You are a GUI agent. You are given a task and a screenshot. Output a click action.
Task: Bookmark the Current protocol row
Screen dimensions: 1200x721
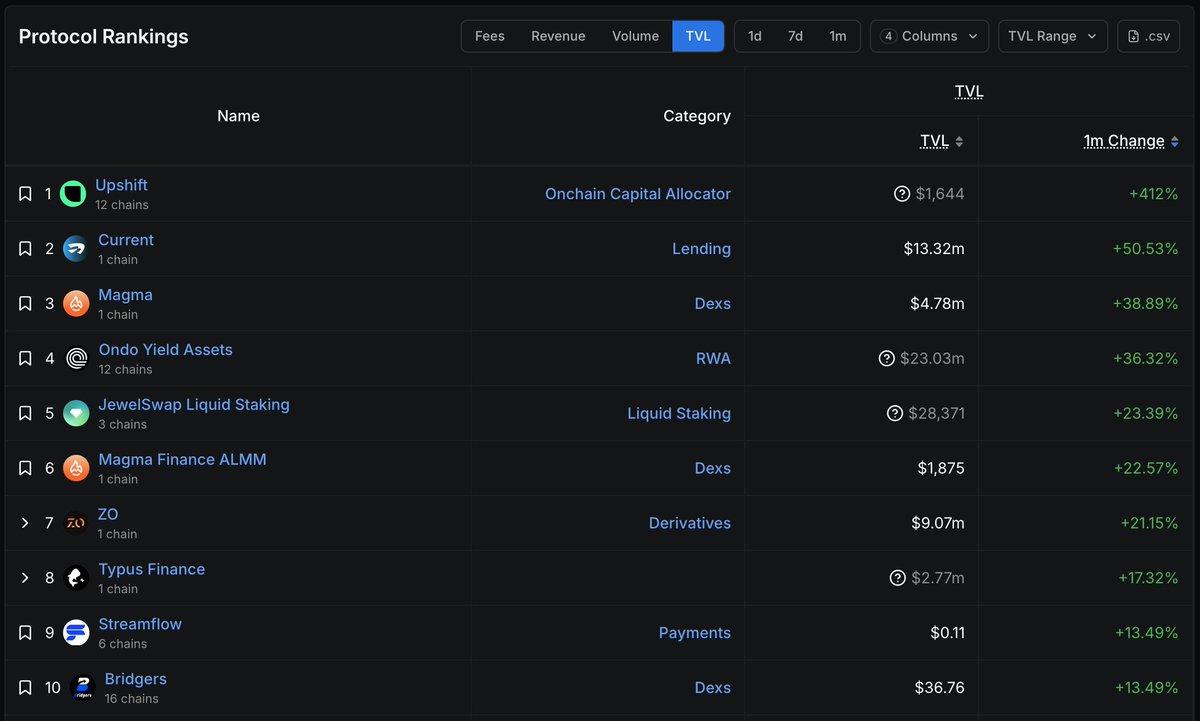tap(26, 249)
